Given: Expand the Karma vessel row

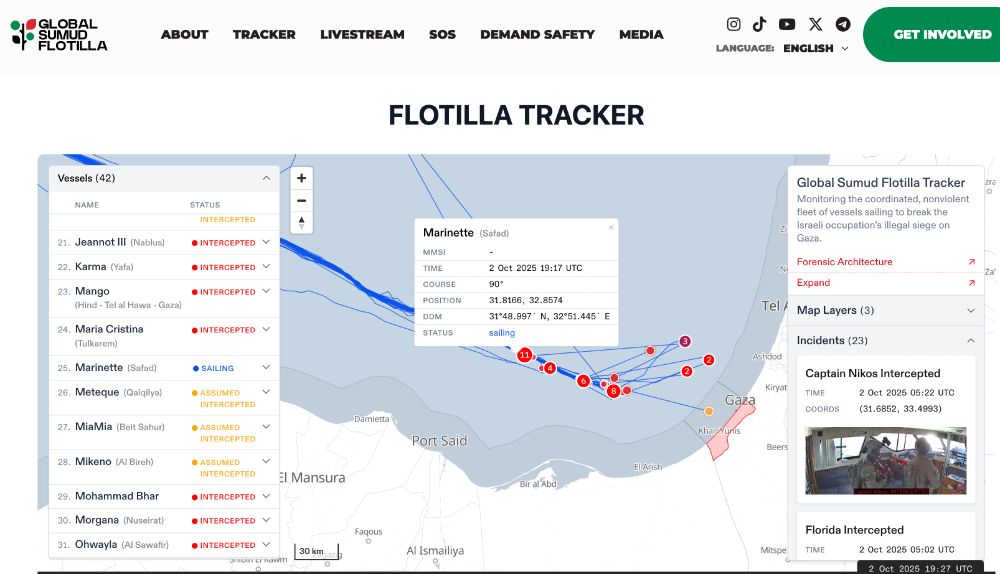Looking at the screenshot, I should [x=267, y=267].
